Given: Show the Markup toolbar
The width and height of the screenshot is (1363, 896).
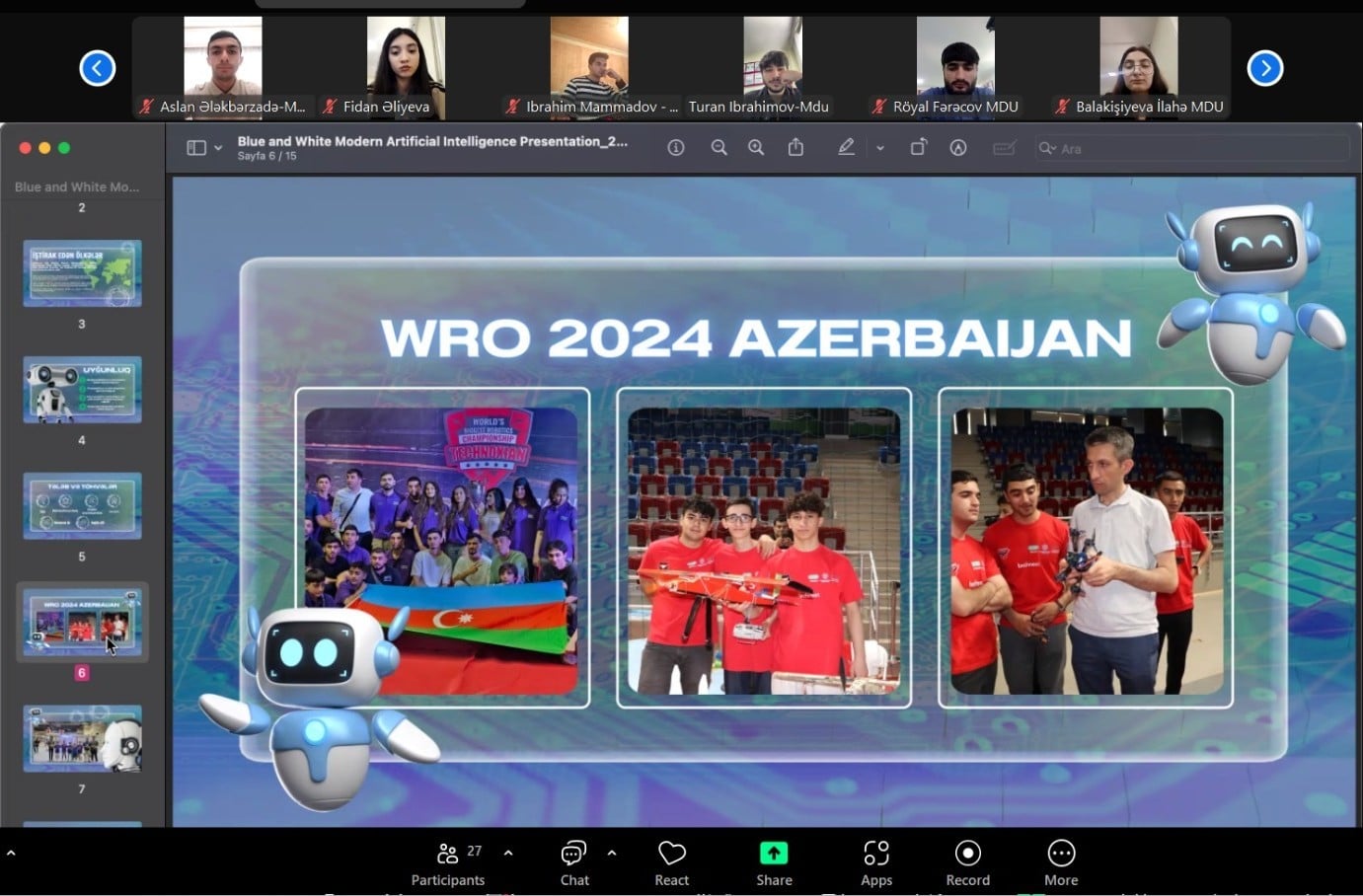Looking at the screenshot, I should point(958,148).
